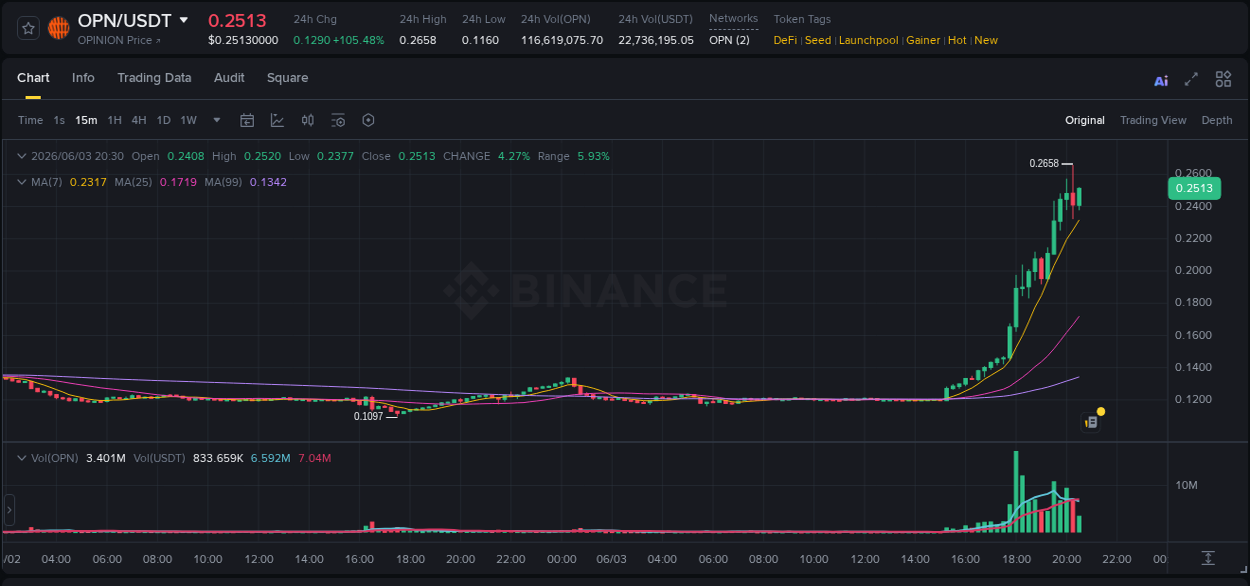1250x586 pixels.
Task: Open the OPN/USDT pair selector dropdown arrow
Action: pyautogui.click(x=184, y=20)
